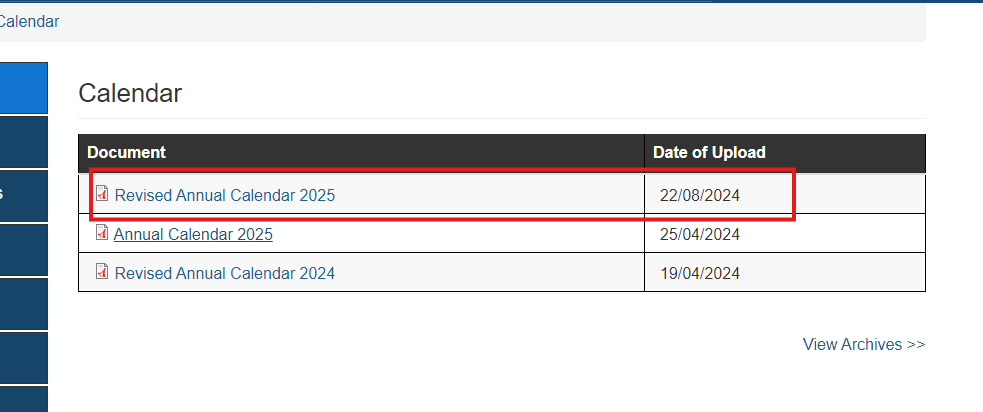Follow the View Archives >> link
Viewport: 983px width, 412px height.
[864, 344]
